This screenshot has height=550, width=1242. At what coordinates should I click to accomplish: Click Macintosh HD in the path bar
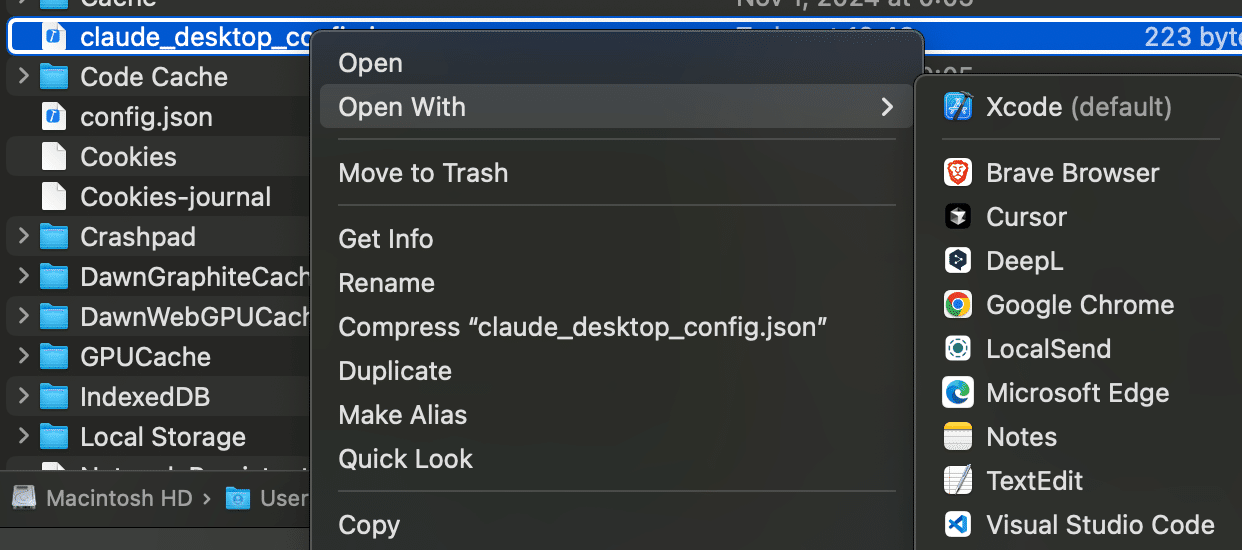point(118,498)
